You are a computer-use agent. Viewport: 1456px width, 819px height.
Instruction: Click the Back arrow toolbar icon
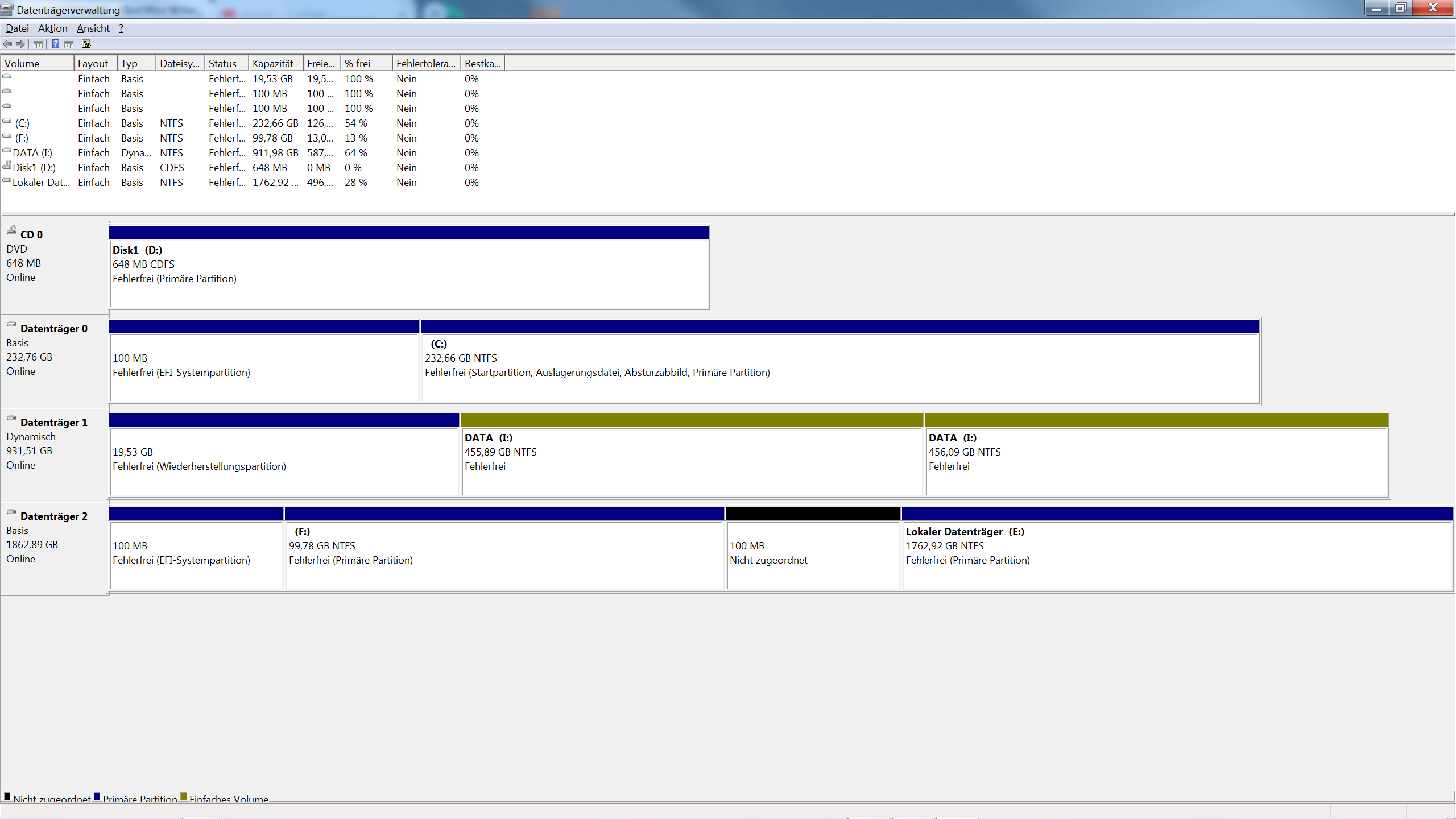7,44
